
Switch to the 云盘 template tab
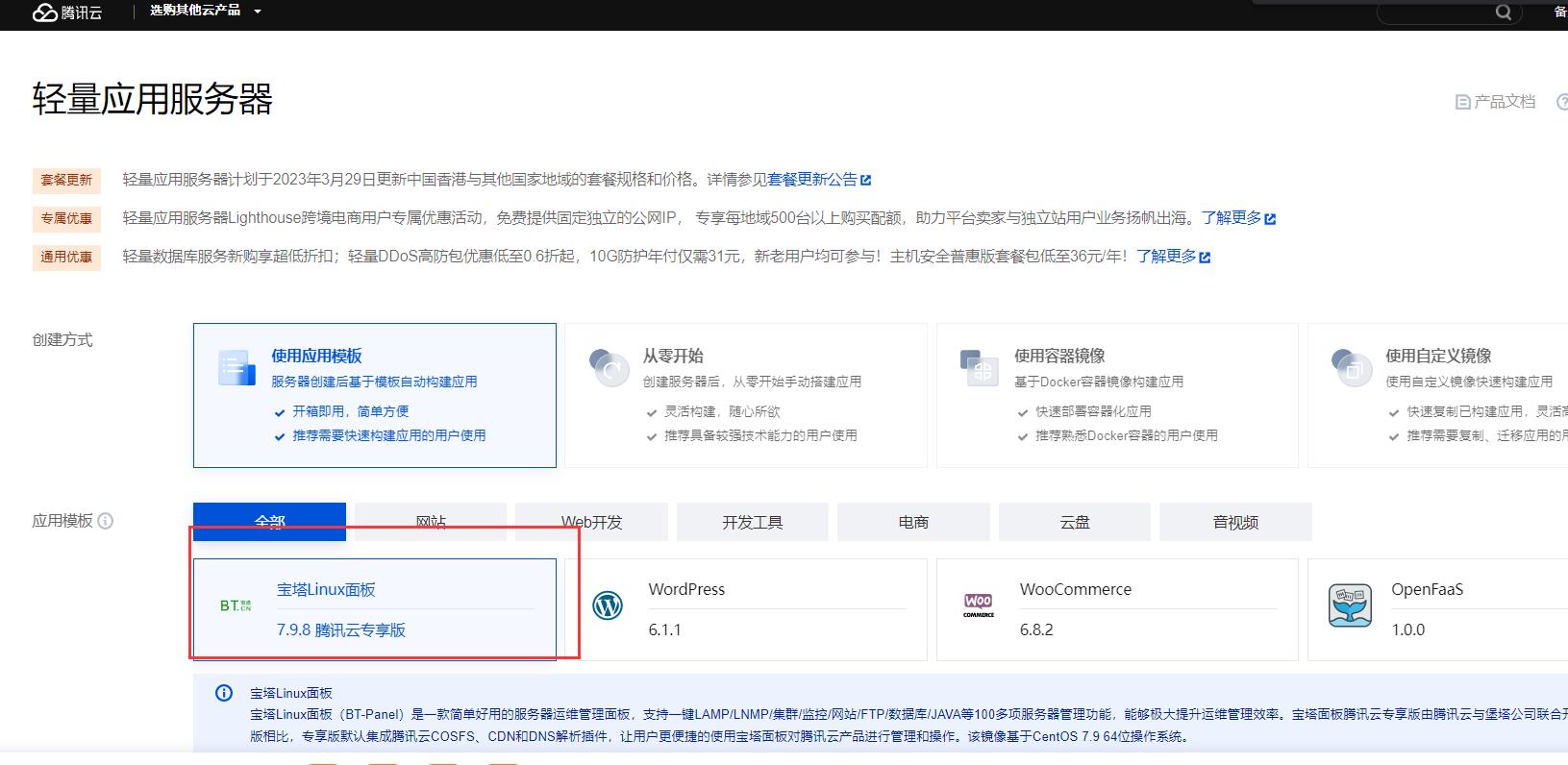1075,522
